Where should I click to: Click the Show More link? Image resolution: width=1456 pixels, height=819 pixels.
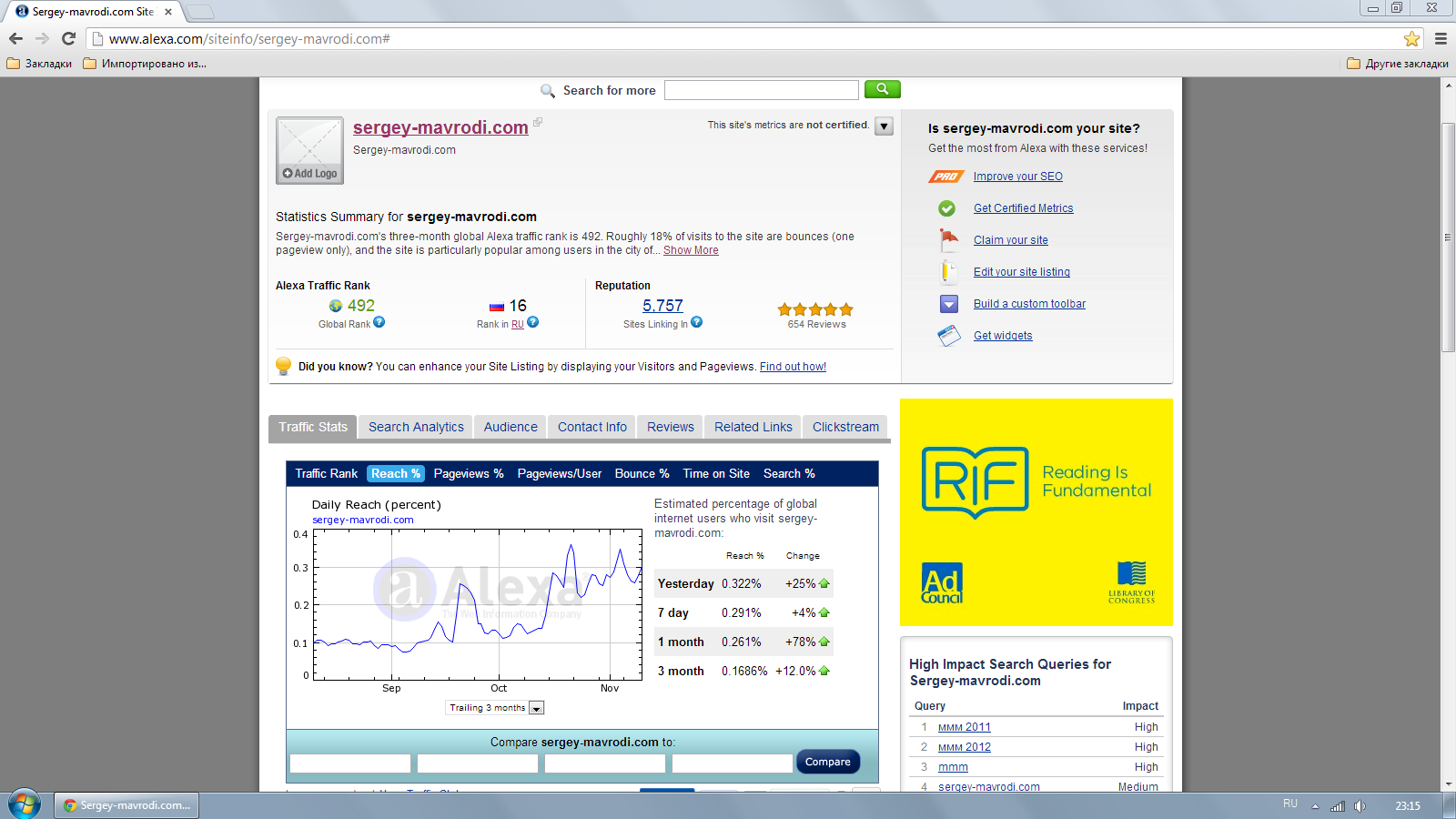pos(691,250)
